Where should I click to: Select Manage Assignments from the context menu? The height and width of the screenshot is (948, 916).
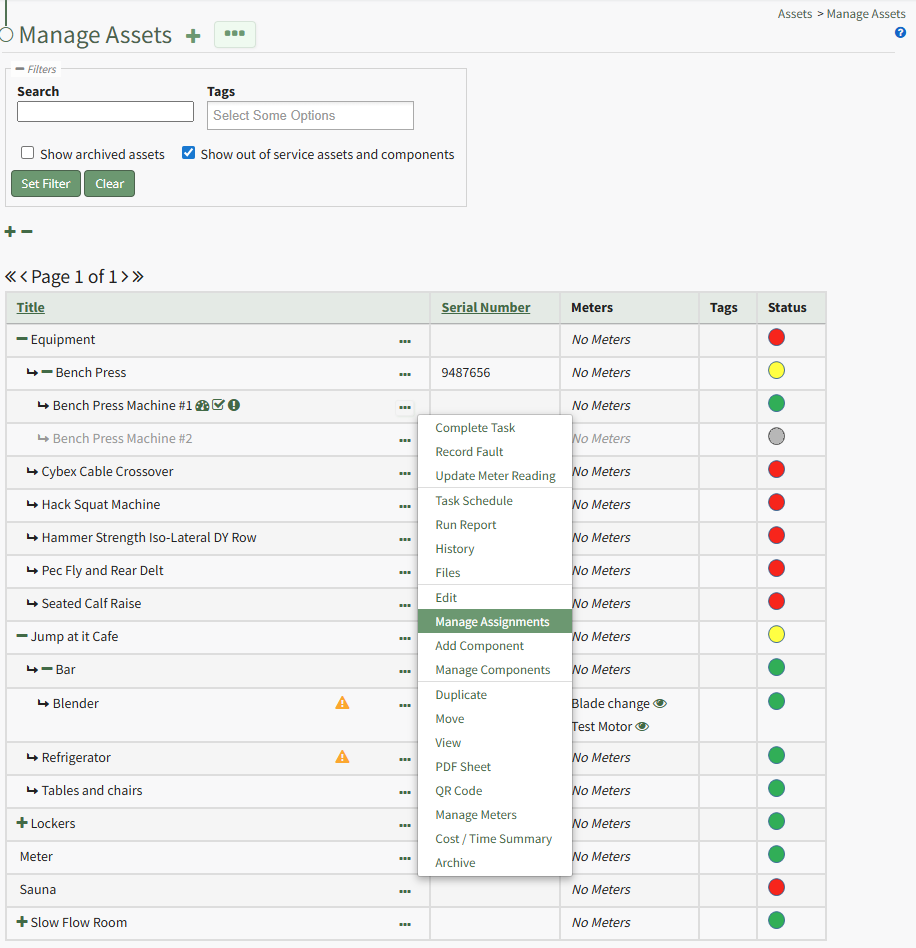(492, 622)
